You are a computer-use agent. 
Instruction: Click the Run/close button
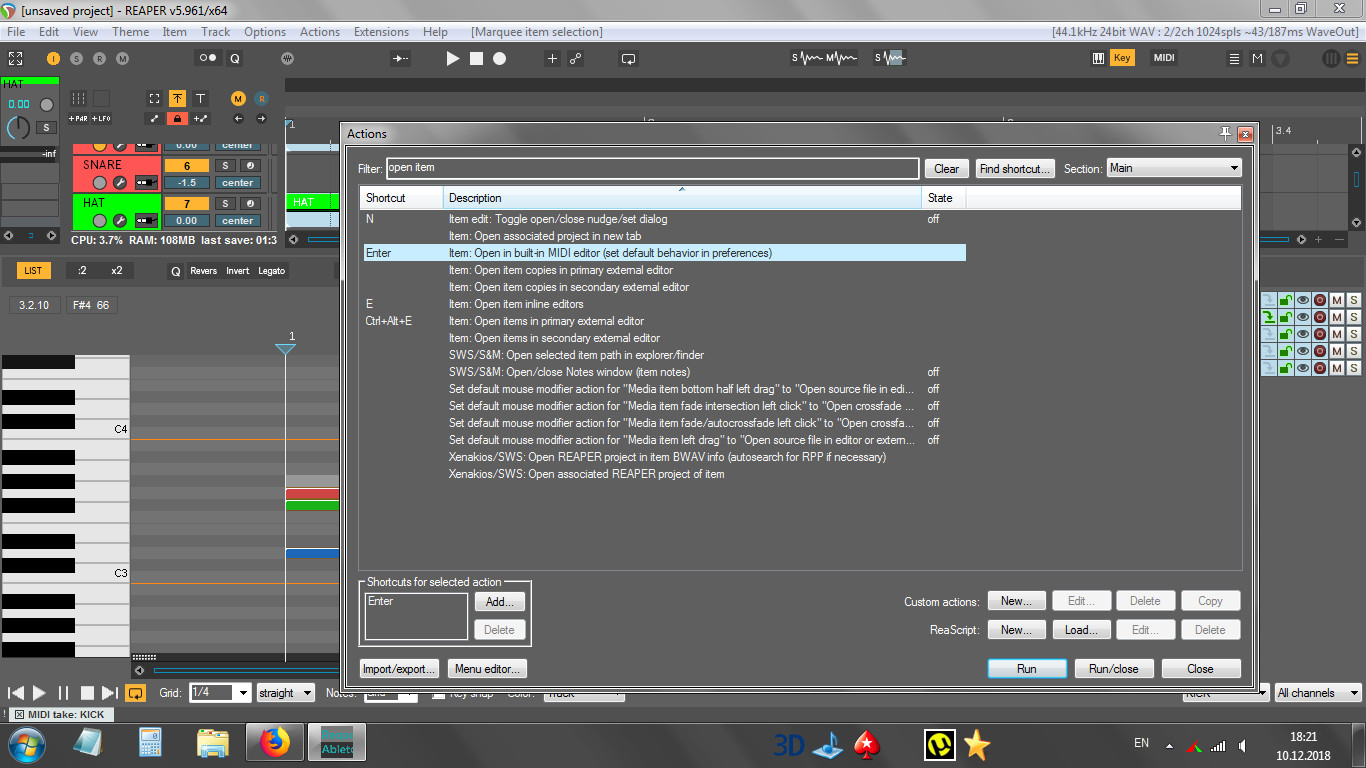click(x=1112, y=669)
